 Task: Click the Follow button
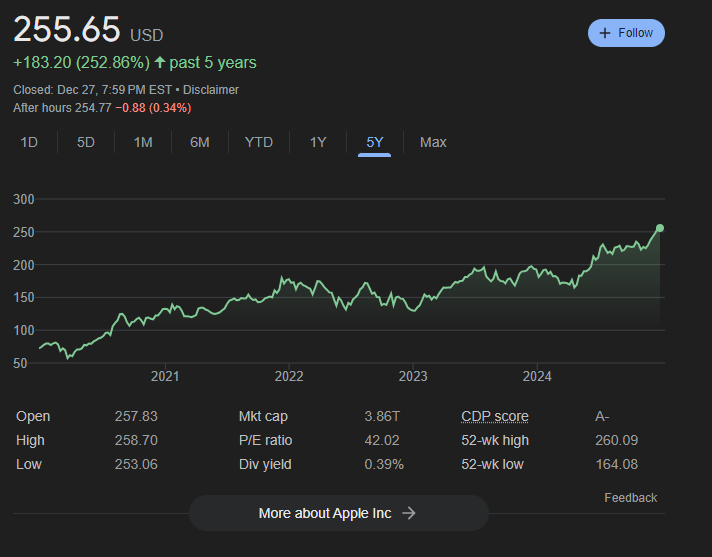626,33
